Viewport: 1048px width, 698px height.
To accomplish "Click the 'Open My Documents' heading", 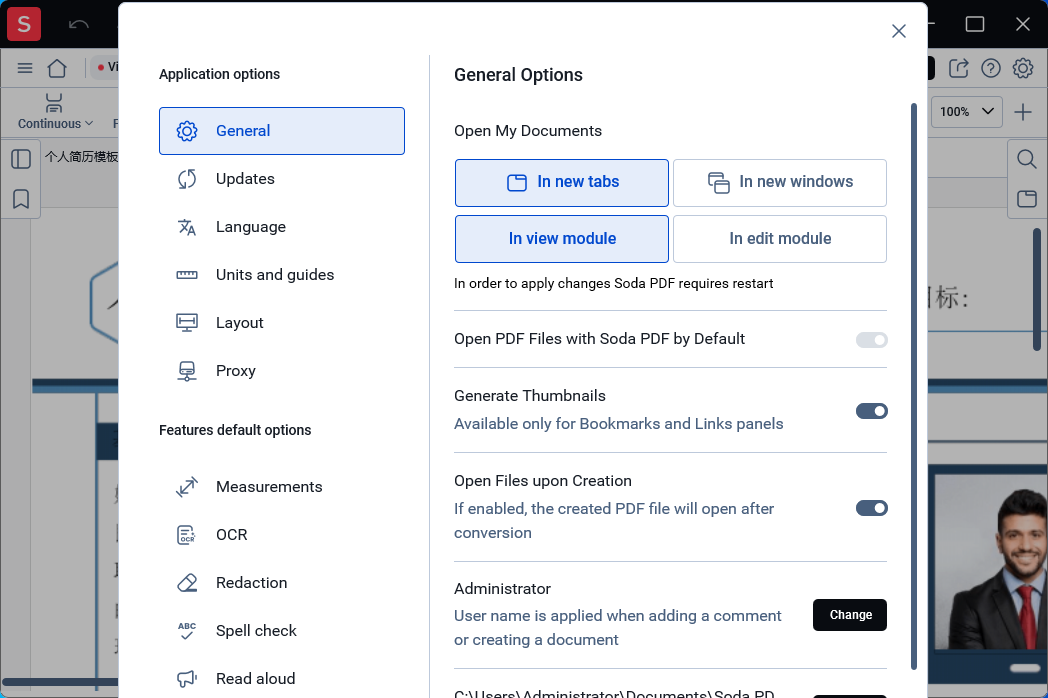I will pyautogui.click(x=528, y=131).
